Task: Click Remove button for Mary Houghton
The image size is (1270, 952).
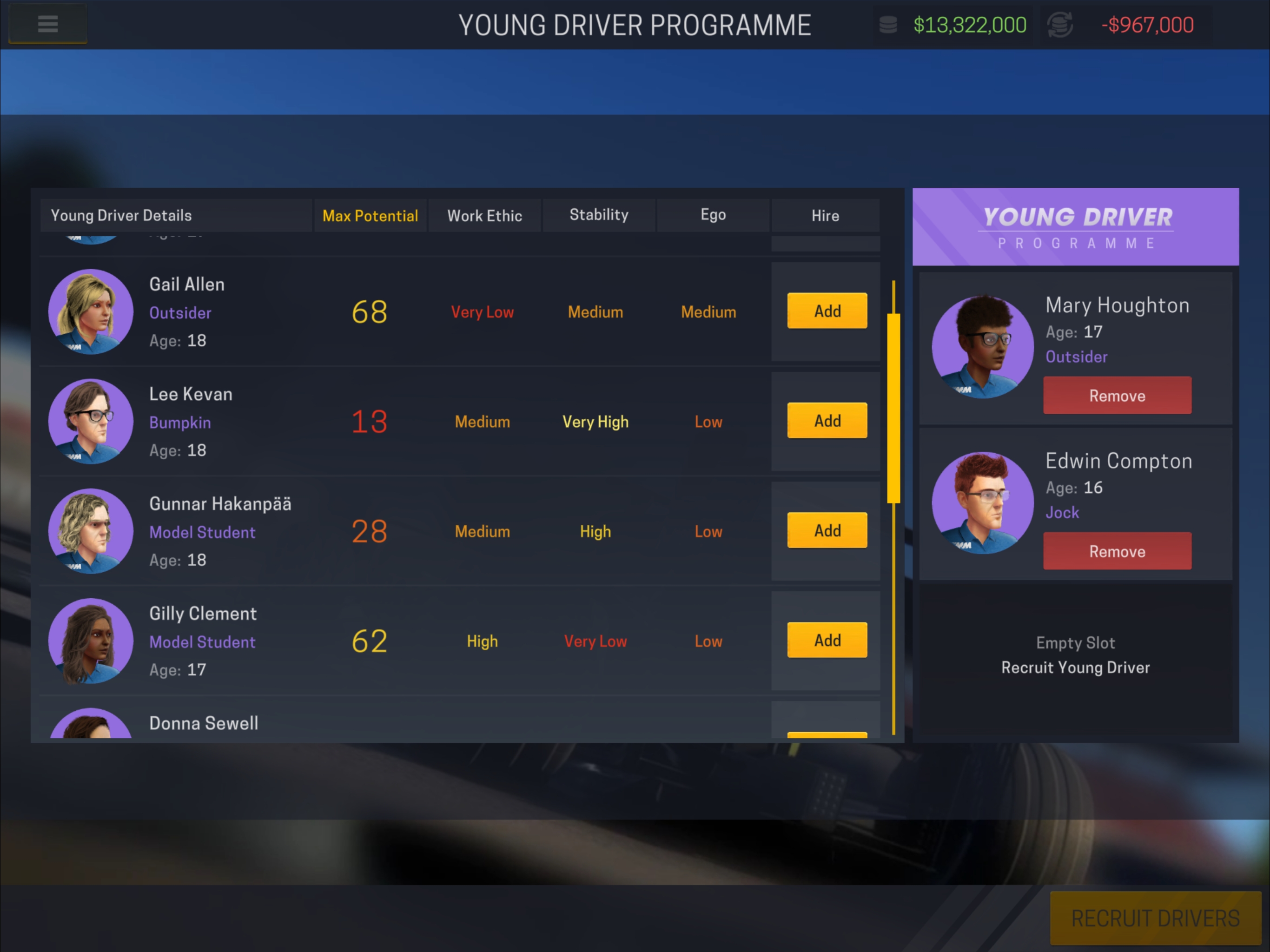Action: pyautogui.click(x=1118, y=396)
